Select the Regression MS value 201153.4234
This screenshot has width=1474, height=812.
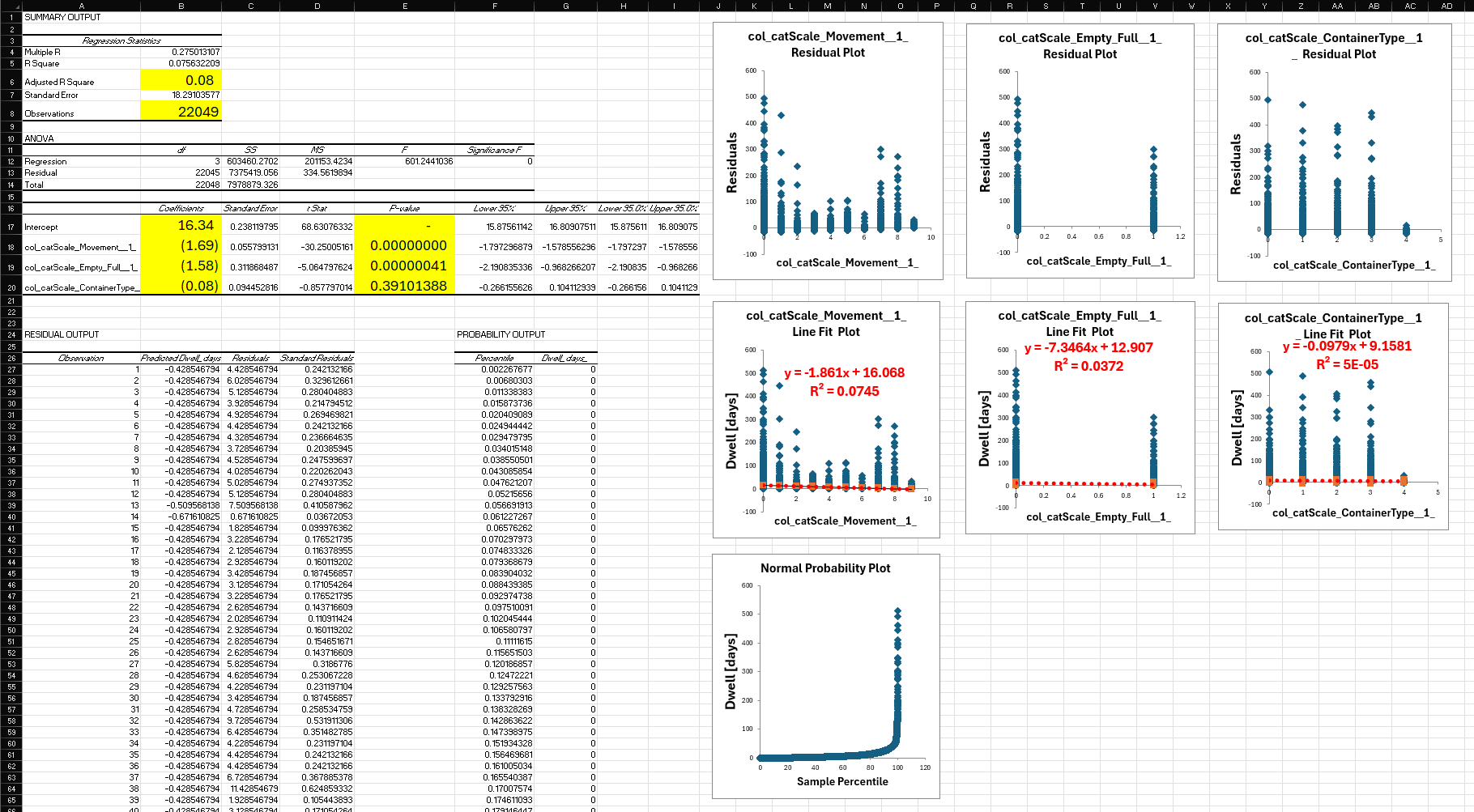click(x=317, y=161)
